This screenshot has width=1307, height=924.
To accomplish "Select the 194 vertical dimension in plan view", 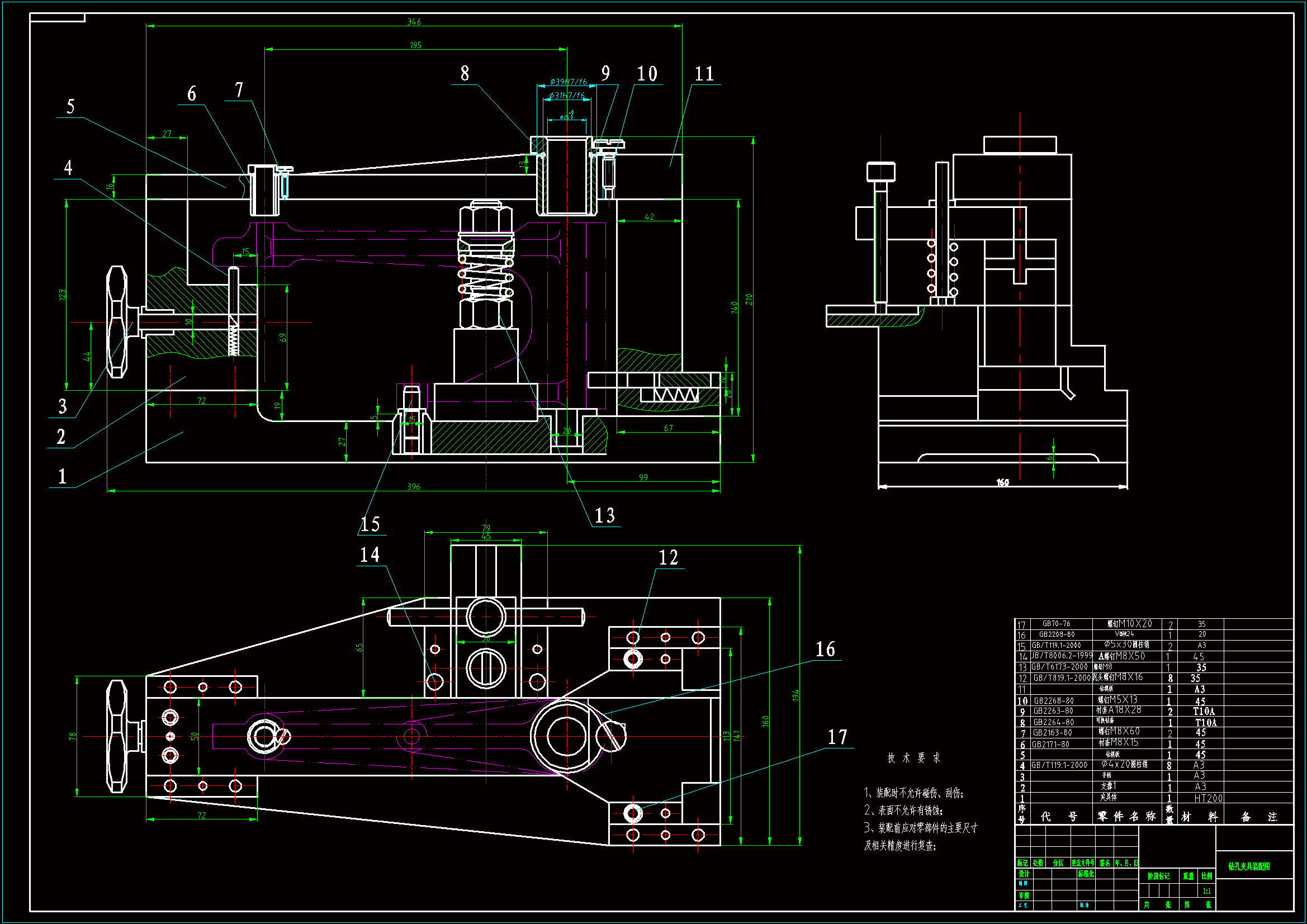I will pyautogui.click(x=796, y=695).
